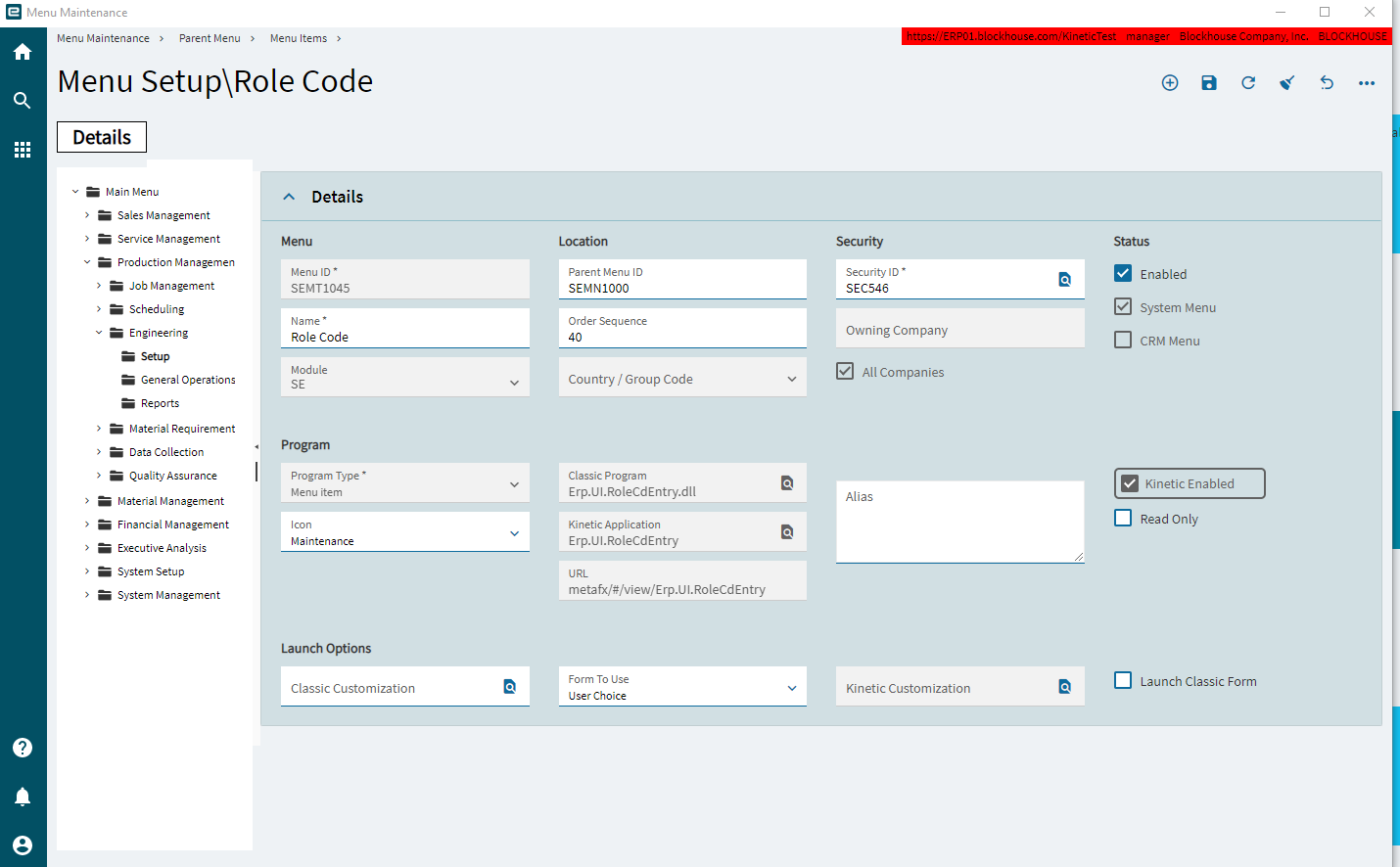Image resolution: width=1400 pixels, height=867 pixels.
Task: Select Data Collection in the tree
Action: 166,452
